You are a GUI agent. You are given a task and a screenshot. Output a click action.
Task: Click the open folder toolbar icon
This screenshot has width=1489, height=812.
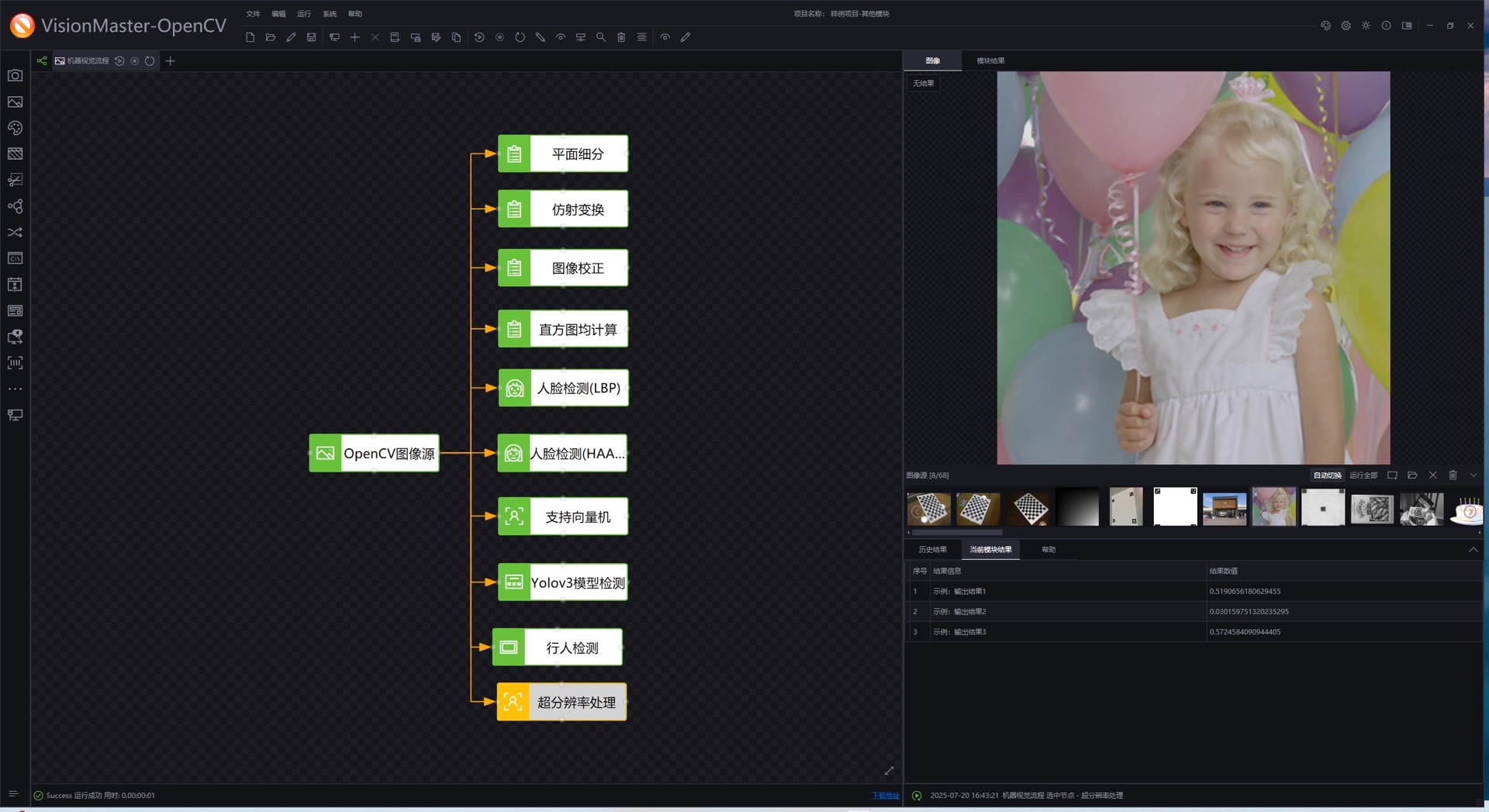271,37
